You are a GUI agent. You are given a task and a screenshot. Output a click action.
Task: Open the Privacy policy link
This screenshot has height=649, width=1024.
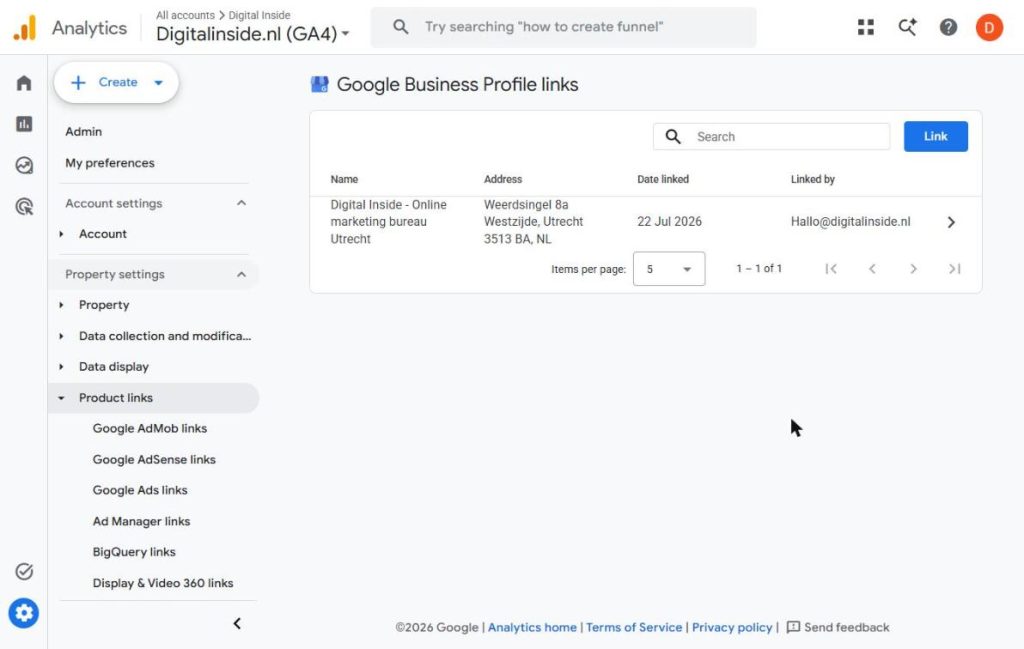click(732, 627)
